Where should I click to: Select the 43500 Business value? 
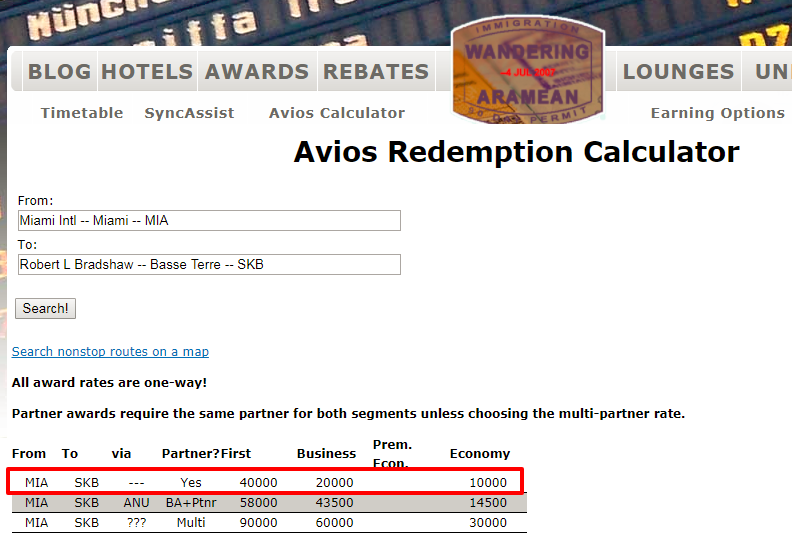click(334, 503)
